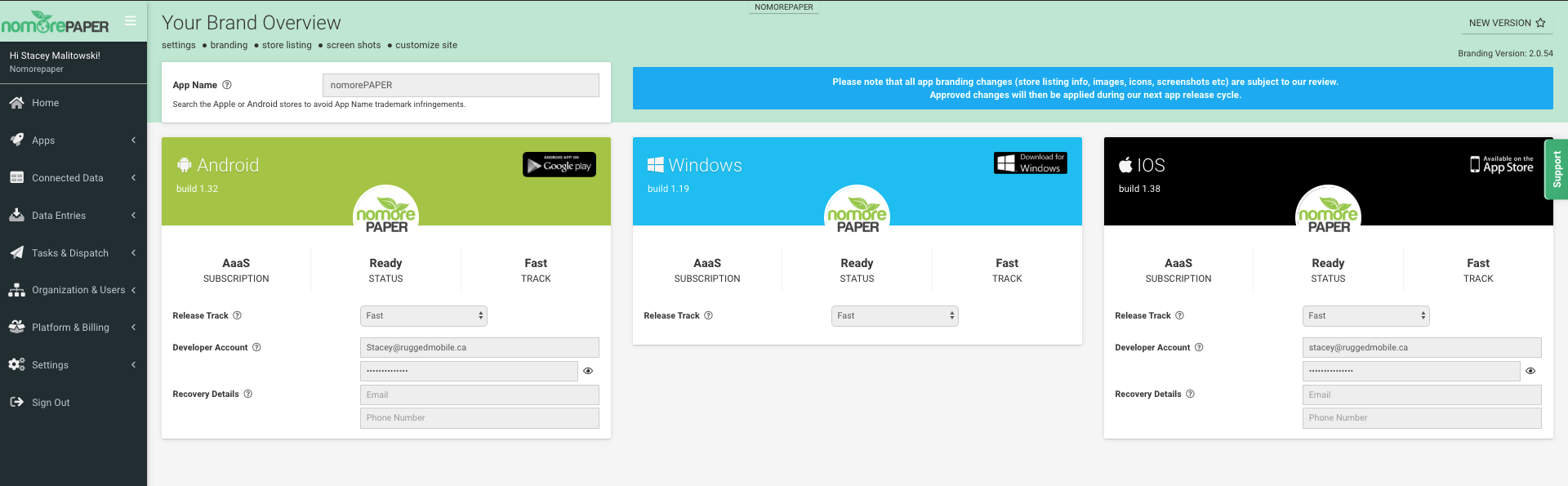The image size is (1568, 486).
Task: Expand the Platform & Billing menu chevron
Action: point(133,327)
